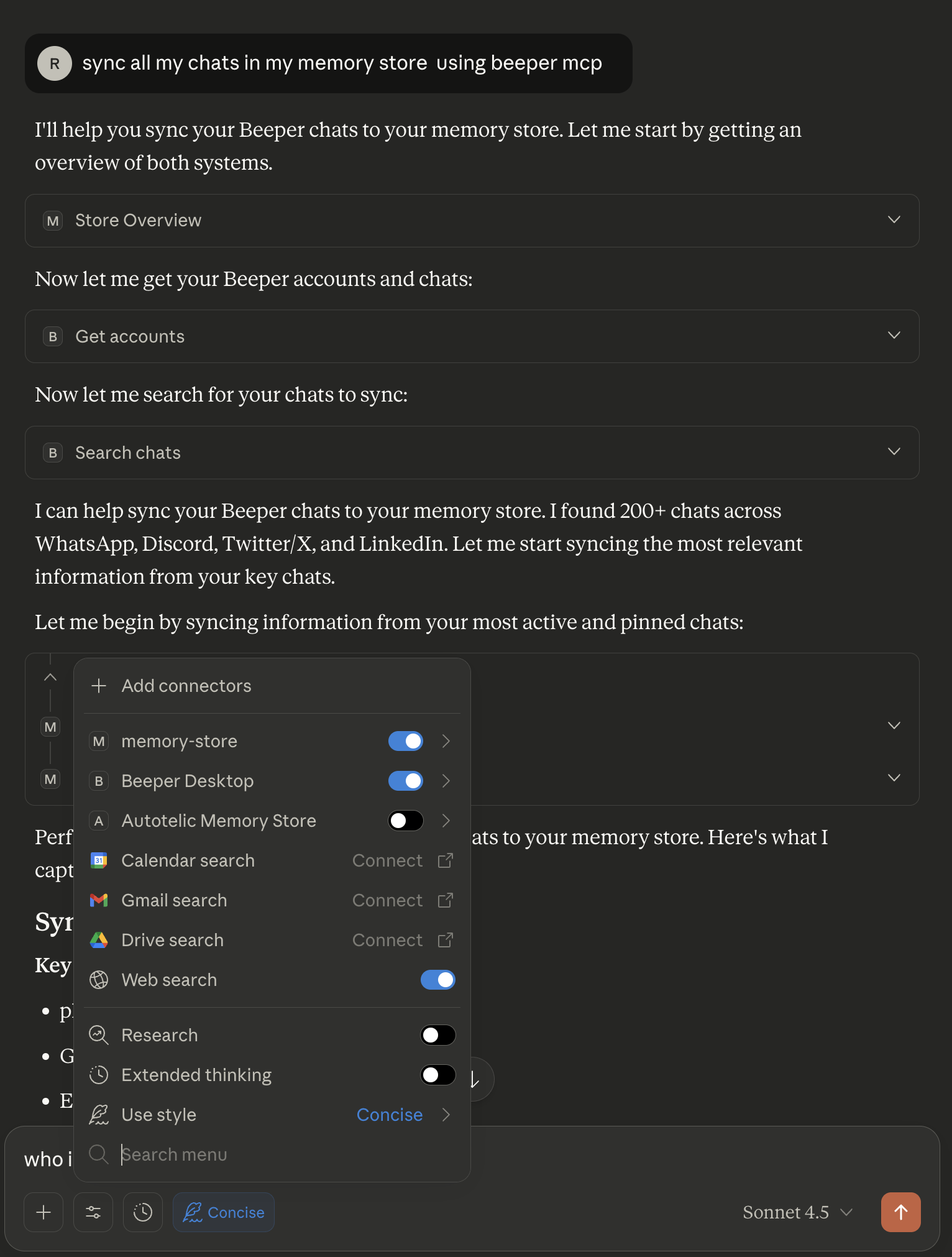
Task: Click the Calendar search connector icon
Action: pos(99,860)
